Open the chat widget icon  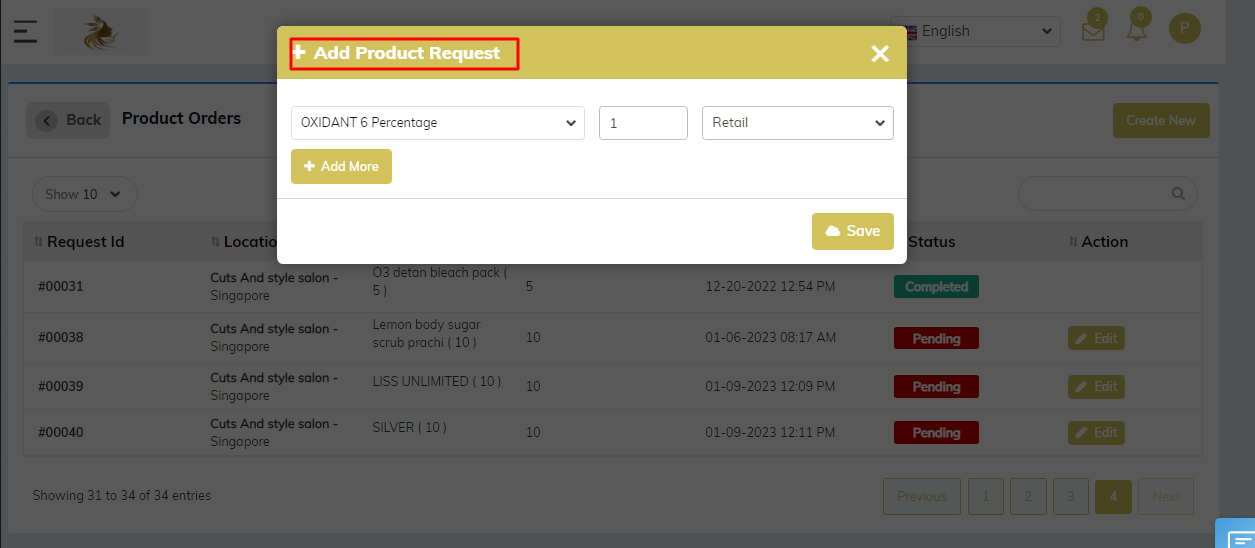[x=1235, y=534]
